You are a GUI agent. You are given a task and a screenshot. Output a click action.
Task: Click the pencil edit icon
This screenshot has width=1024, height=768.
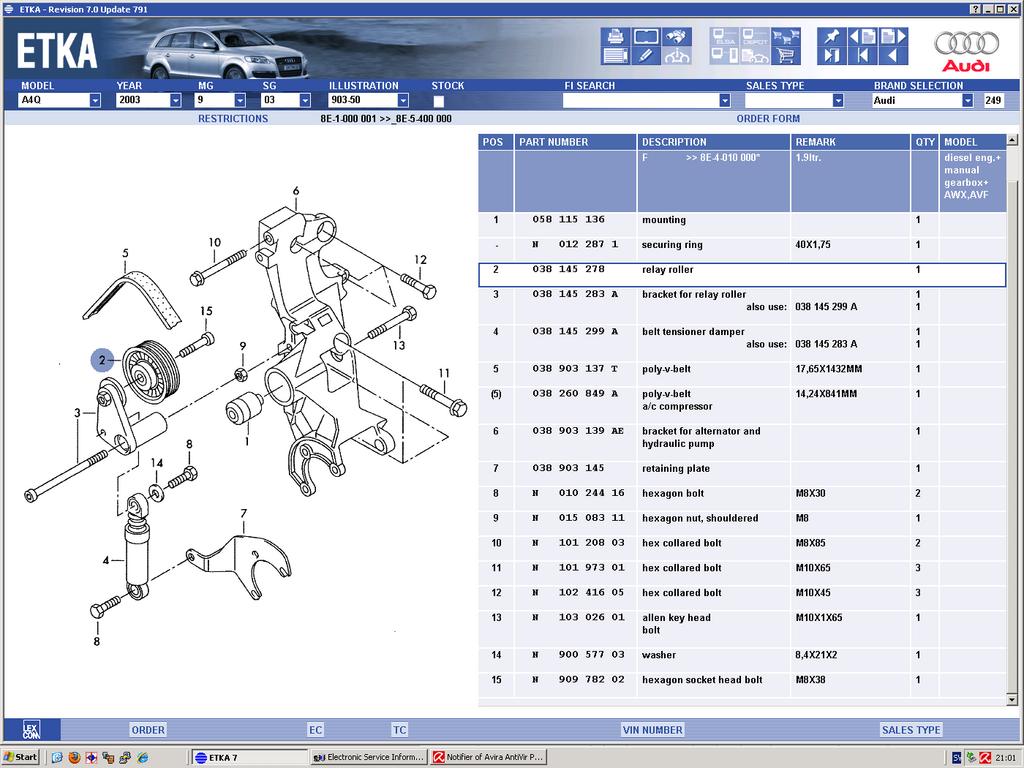pyautogui.click(x=647, y=56)
